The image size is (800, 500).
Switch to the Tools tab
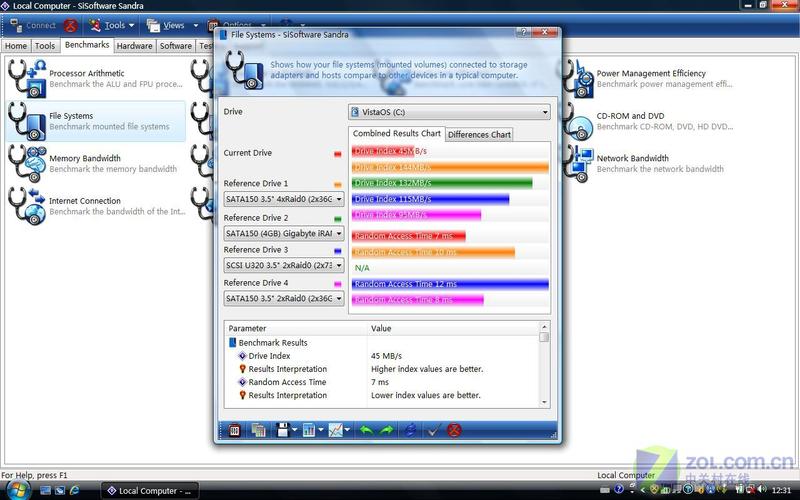point(45,46)
